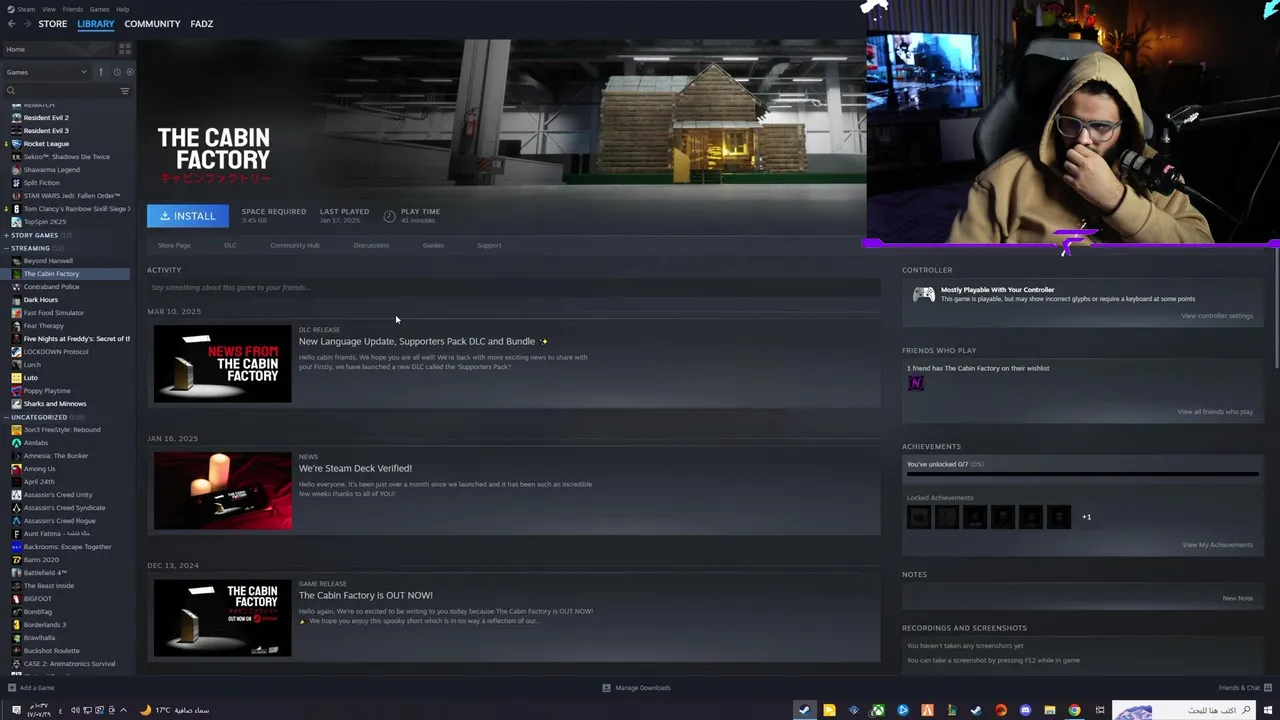Click the activity comment input field
Image resolution: width=1280 pixels, height=720 pixels.
(514, 287)
